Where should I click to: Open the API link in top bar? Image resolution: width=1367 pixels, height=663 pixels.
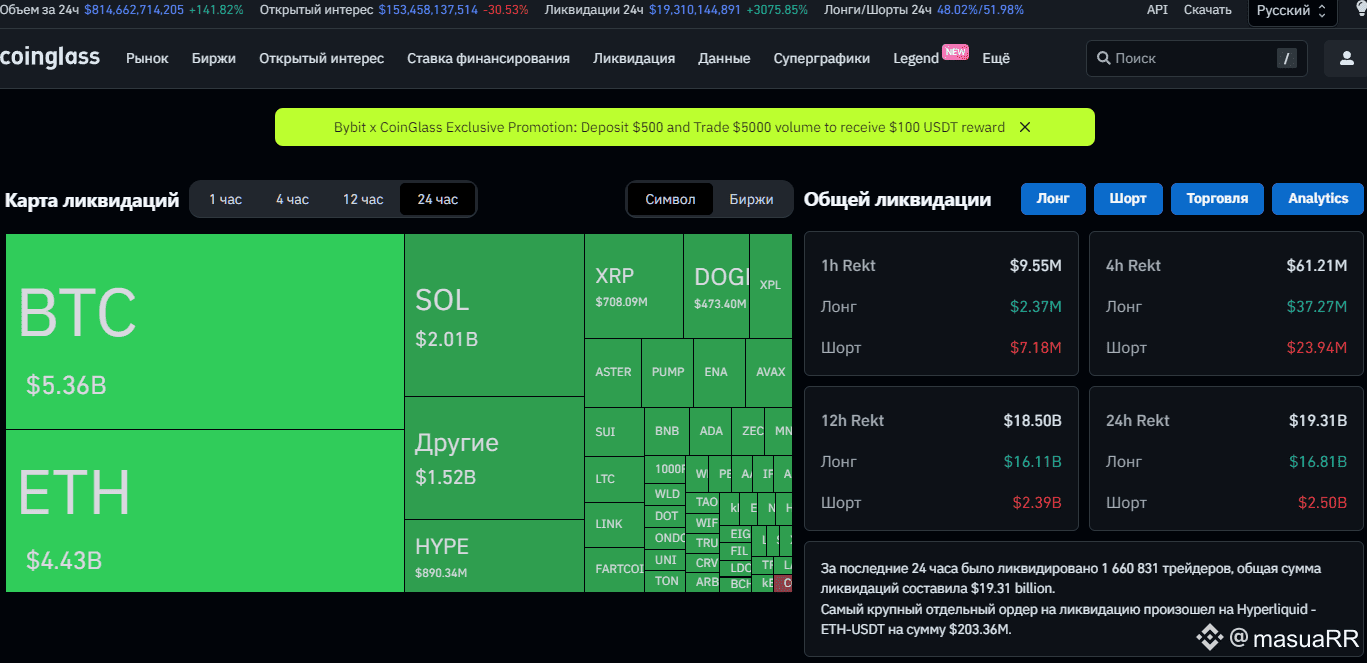click(x=1157, y=10)
